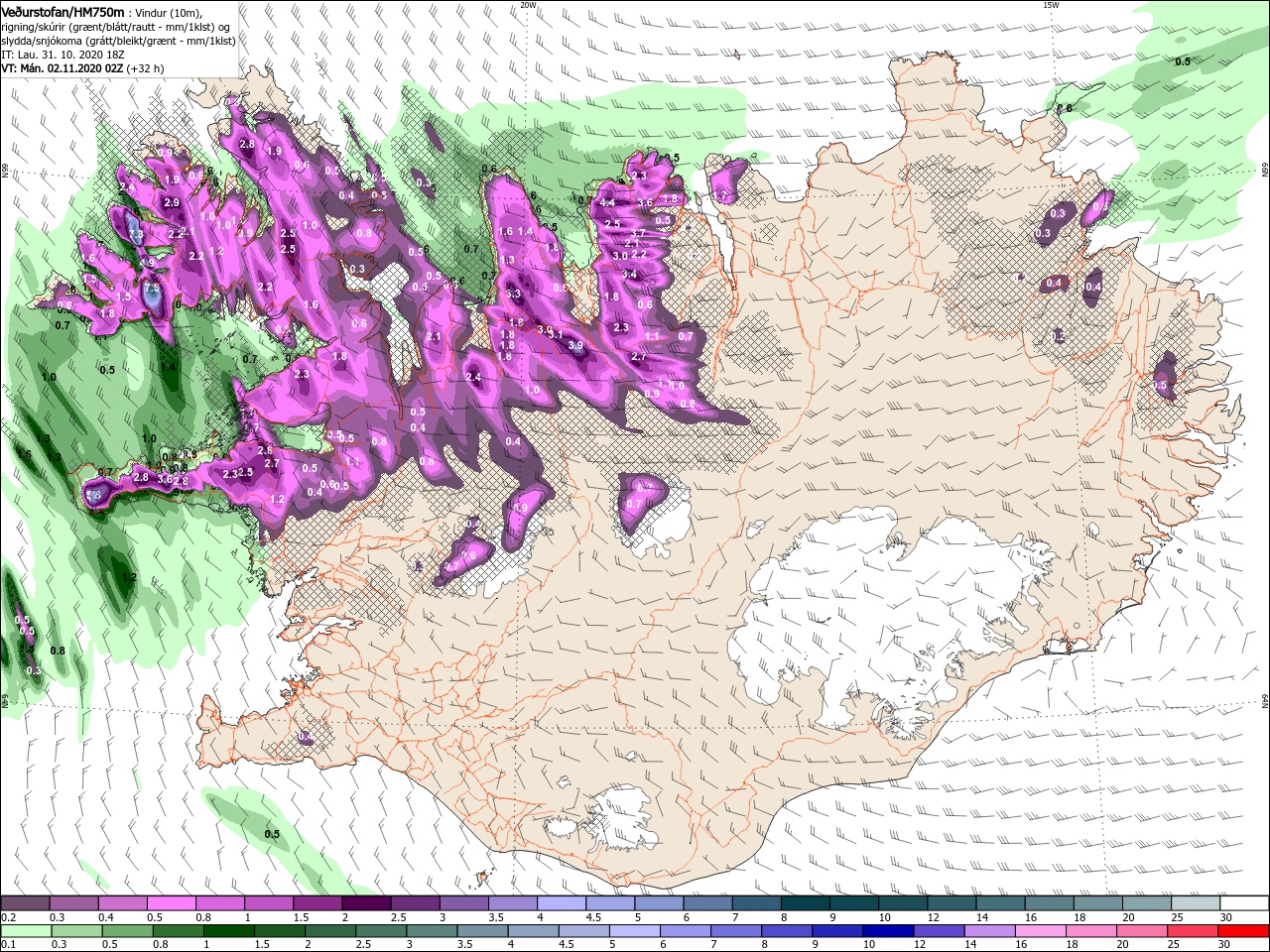Pick the violet swatch between 14 and 16 on rain scale
This screenshot has height=952, width=1270.
990,931
